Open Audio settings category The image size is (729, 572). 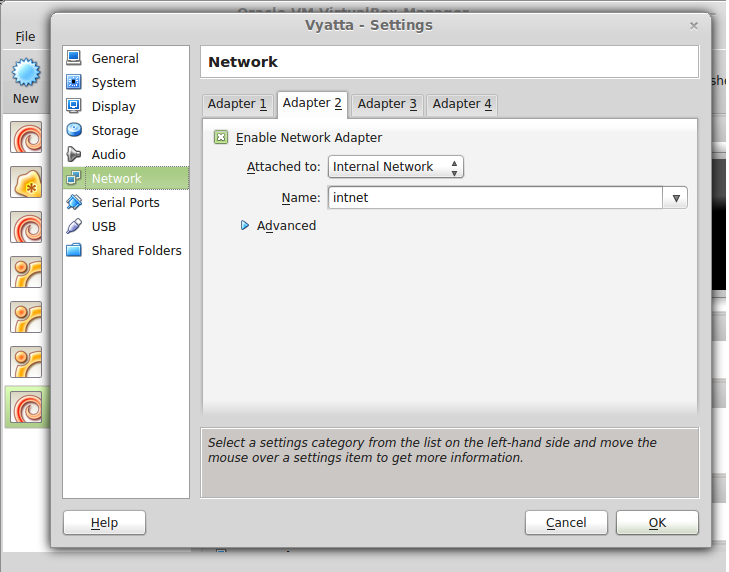[x=126, y=154]
